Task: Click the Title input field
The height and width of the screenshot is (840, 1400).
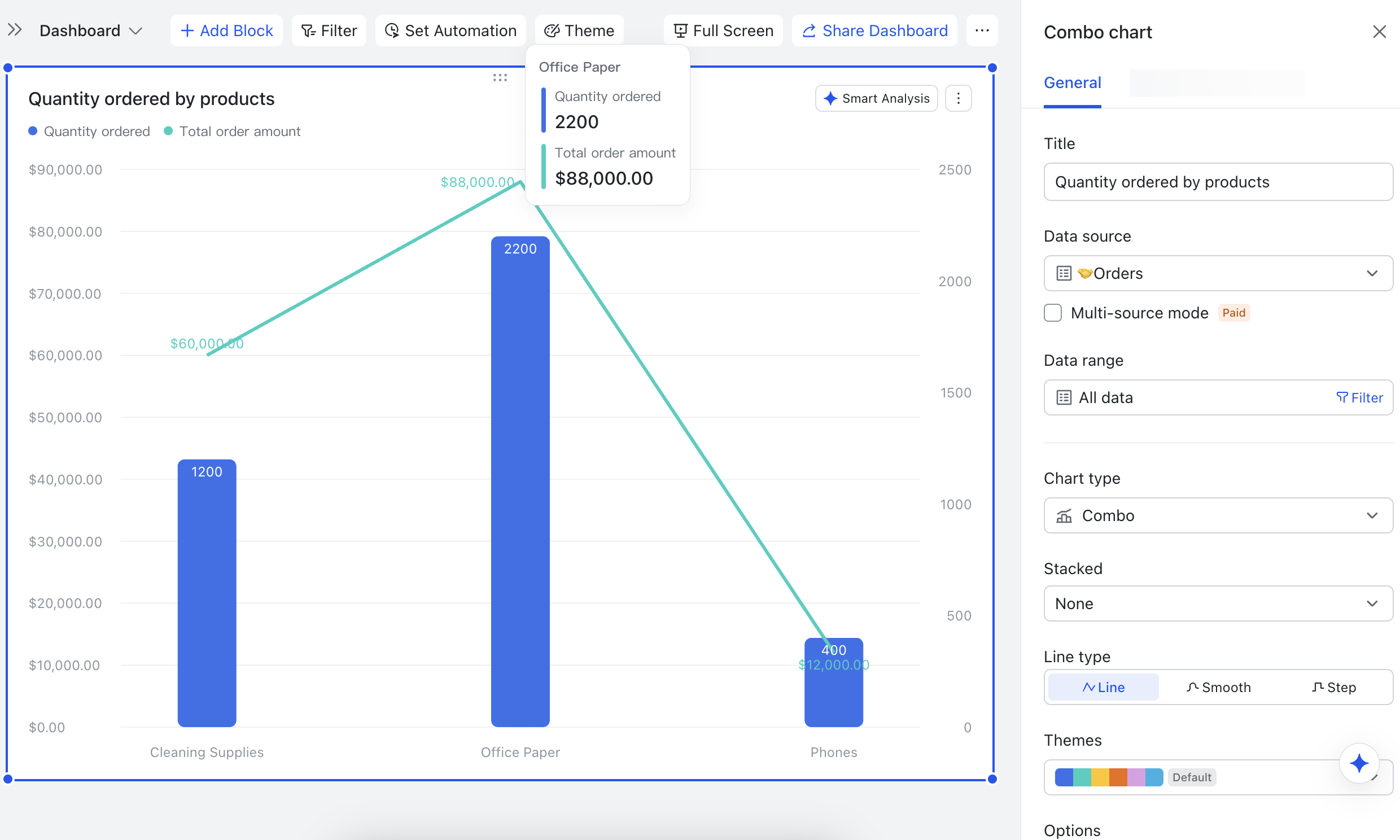Action: 1218,182
